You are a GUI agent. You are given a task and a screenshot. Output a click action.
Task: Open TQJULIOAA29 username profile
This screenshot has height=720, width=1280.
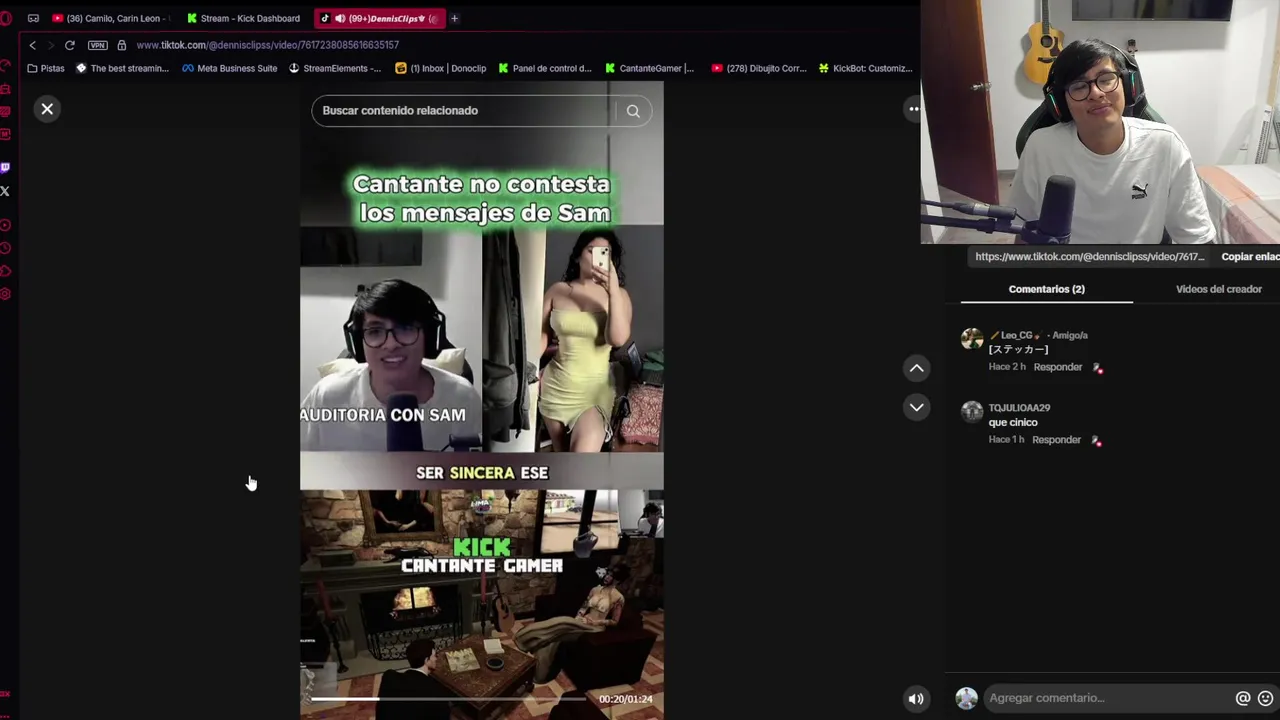1019,408
